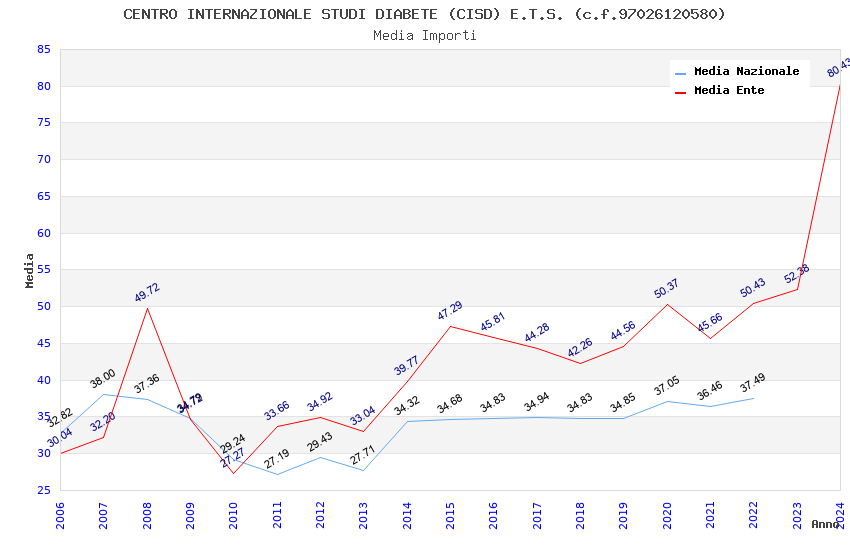The height and width of the screenshot is (550, 850).
Task: Click the 2010 x-axis year label
Action: tap(233, 515)
